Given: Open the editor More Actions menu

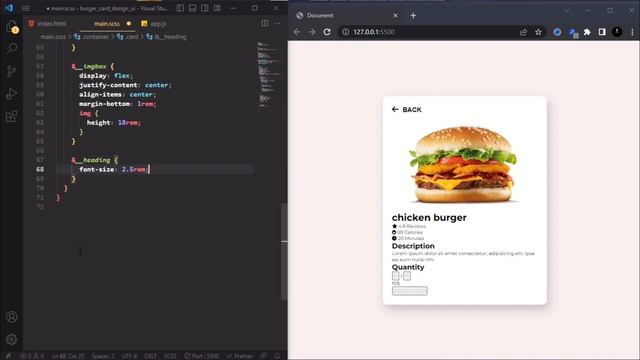Looking at the screenshot, I should click(x=277, y=23).
